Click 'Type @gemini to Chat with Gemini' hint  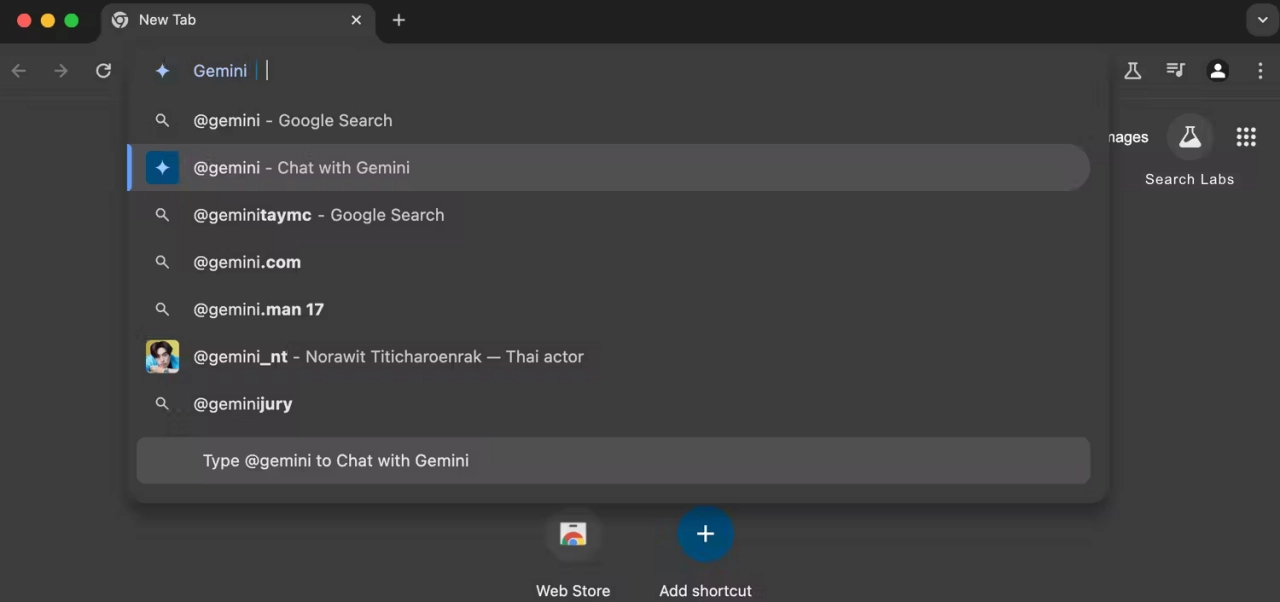pyautogui.click(x=613, y=460)
